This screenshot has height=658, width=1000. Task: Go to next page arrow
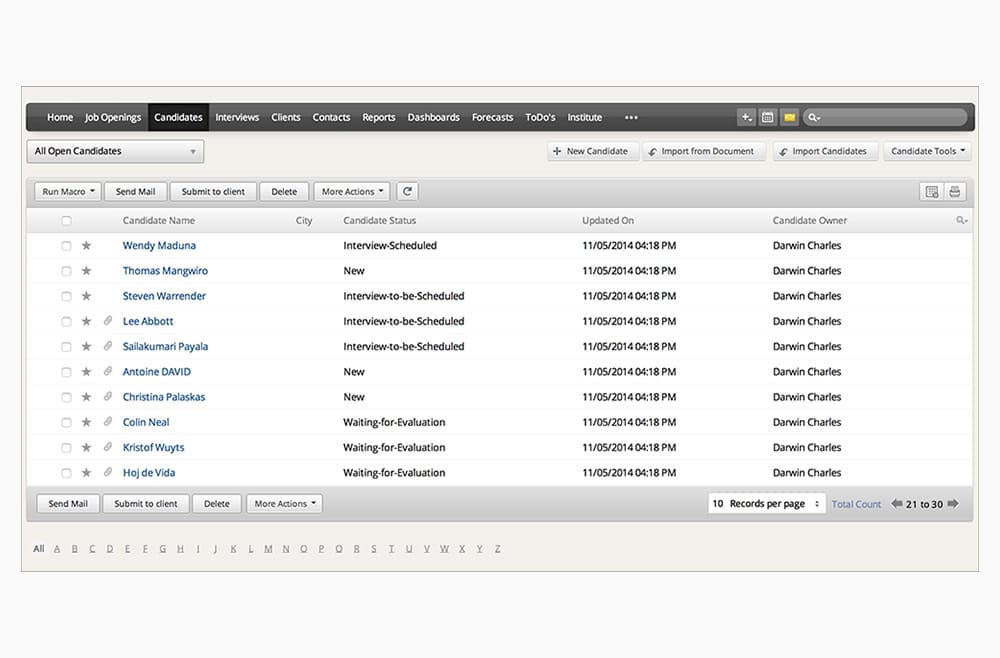click(x=953, y=504)
